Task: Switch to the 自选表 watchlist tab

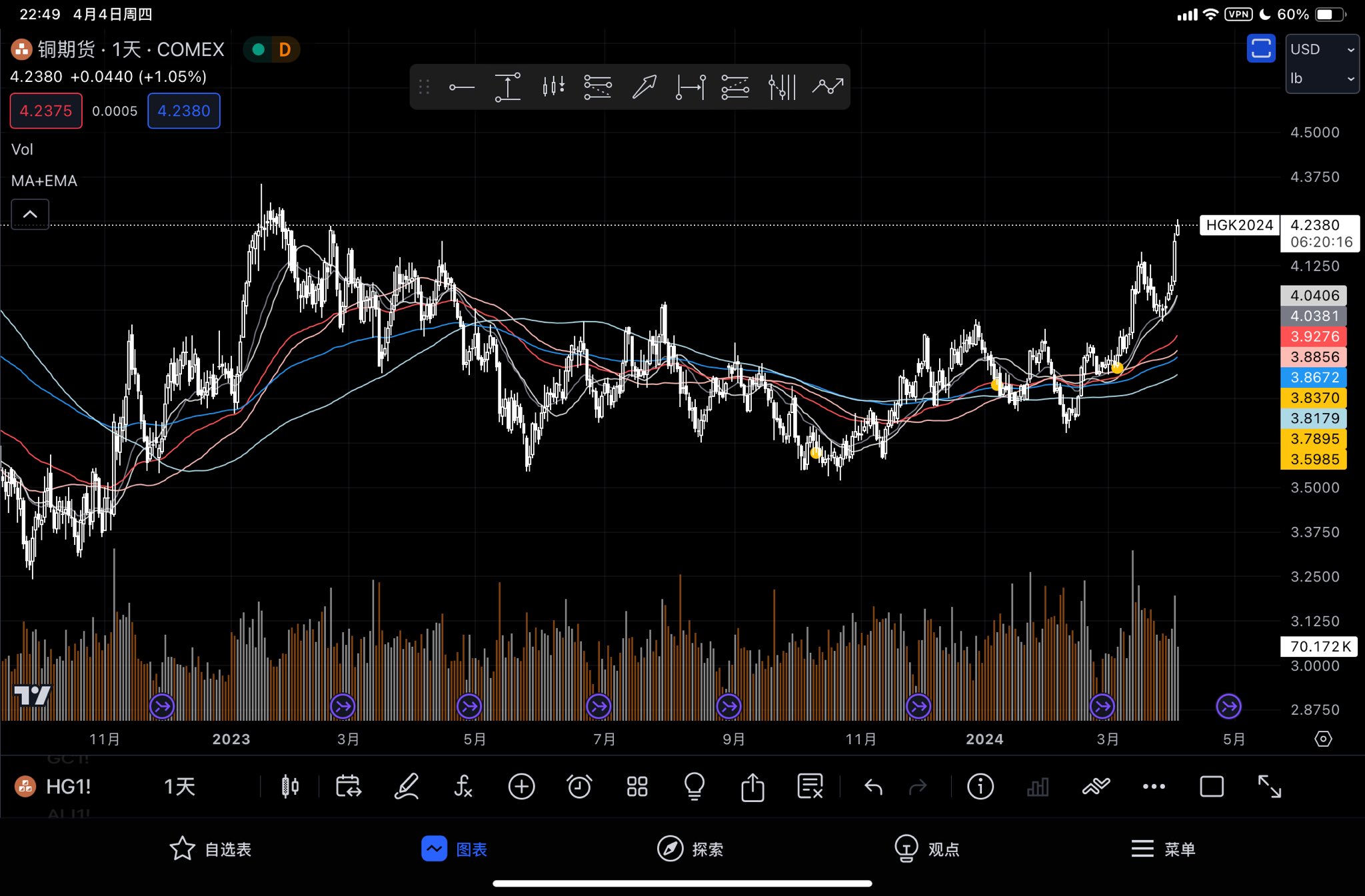Action: coord(211,849)
